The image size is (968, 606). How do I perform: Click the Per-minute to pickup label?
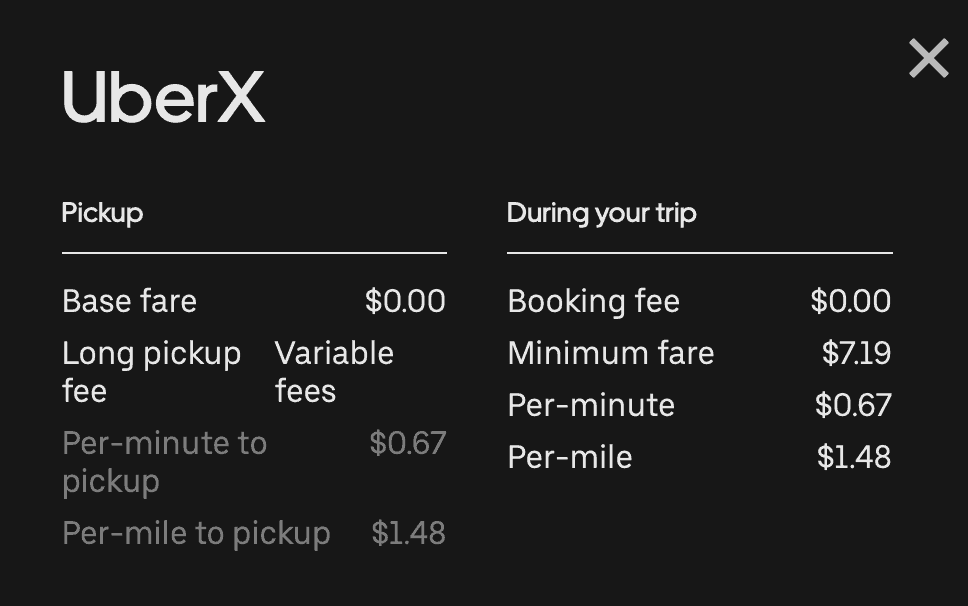tap(165, 462)
